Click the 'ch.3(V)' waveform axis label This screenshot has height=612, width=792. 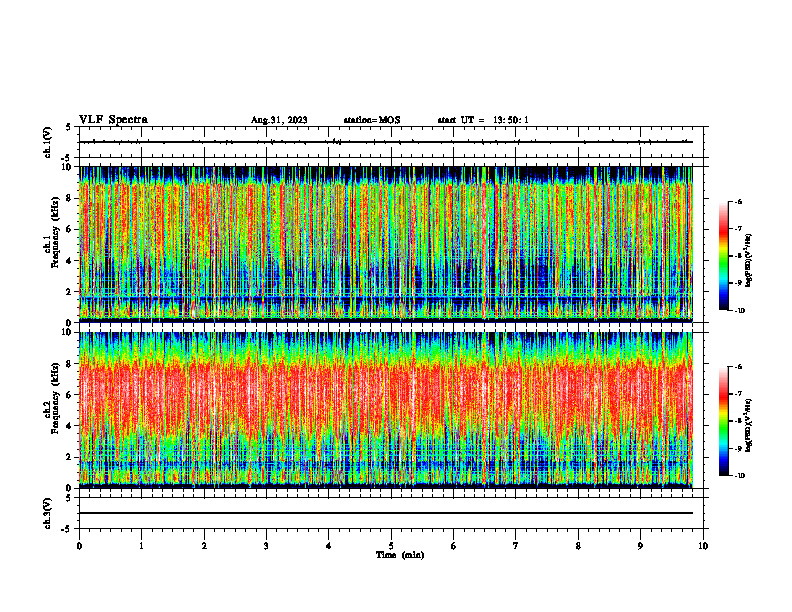coord(48,513)
